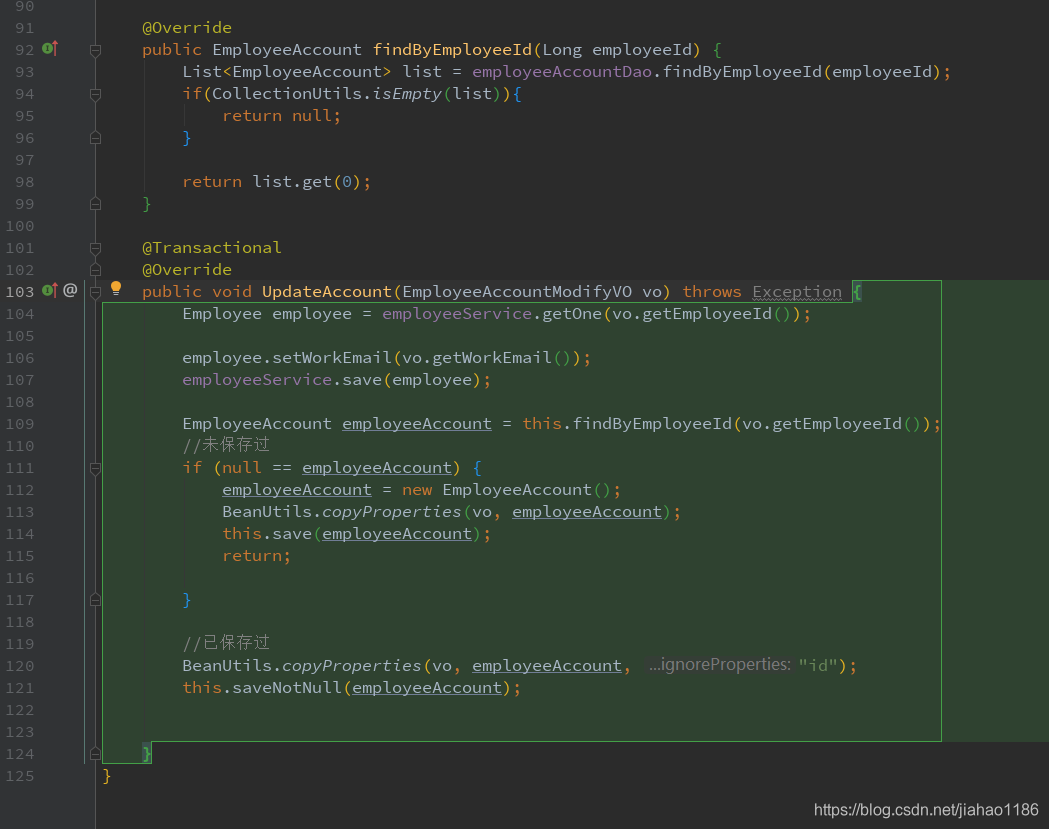Click the "id" string literal on line 120
The width and height of the screenshot is (1049, 829).
pyautogui.click(x=818, y=666)
